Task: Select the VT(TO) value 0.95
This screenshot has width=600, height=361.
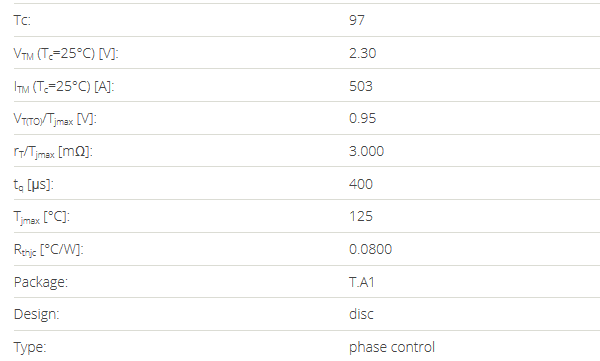Action: click(x=362, y=118)
